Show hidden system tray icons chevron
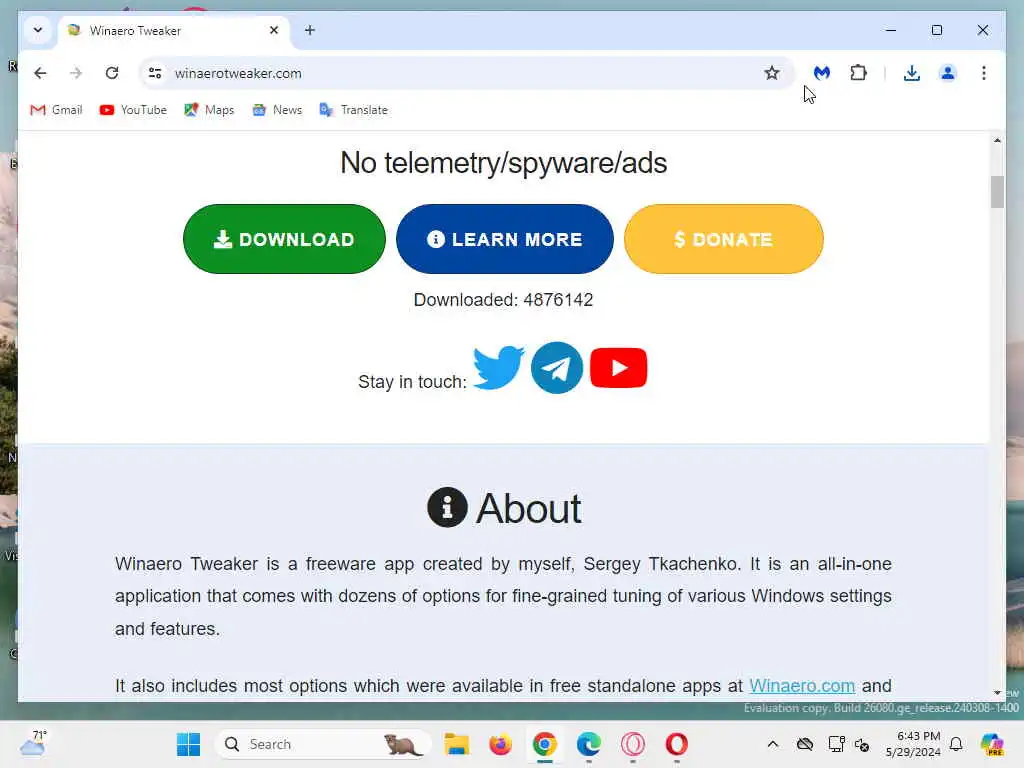This screenshot has height=768, width=1024. tap(773, 744)
